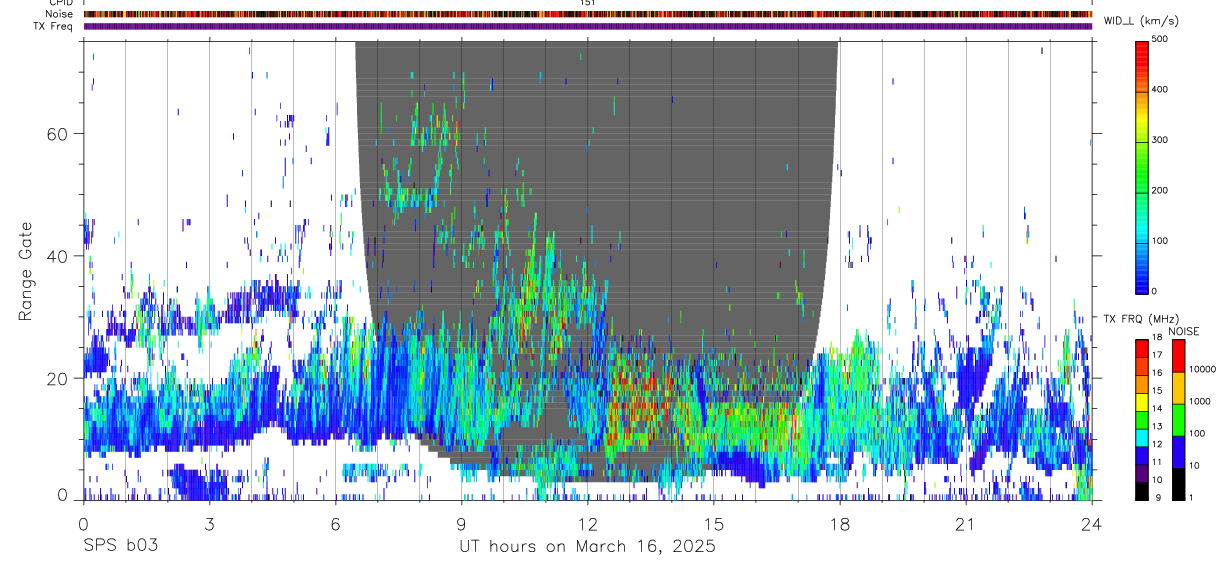Click the TX FRQ color scale bar
The image size is (1228, 567).
[x=1141, y=419]
